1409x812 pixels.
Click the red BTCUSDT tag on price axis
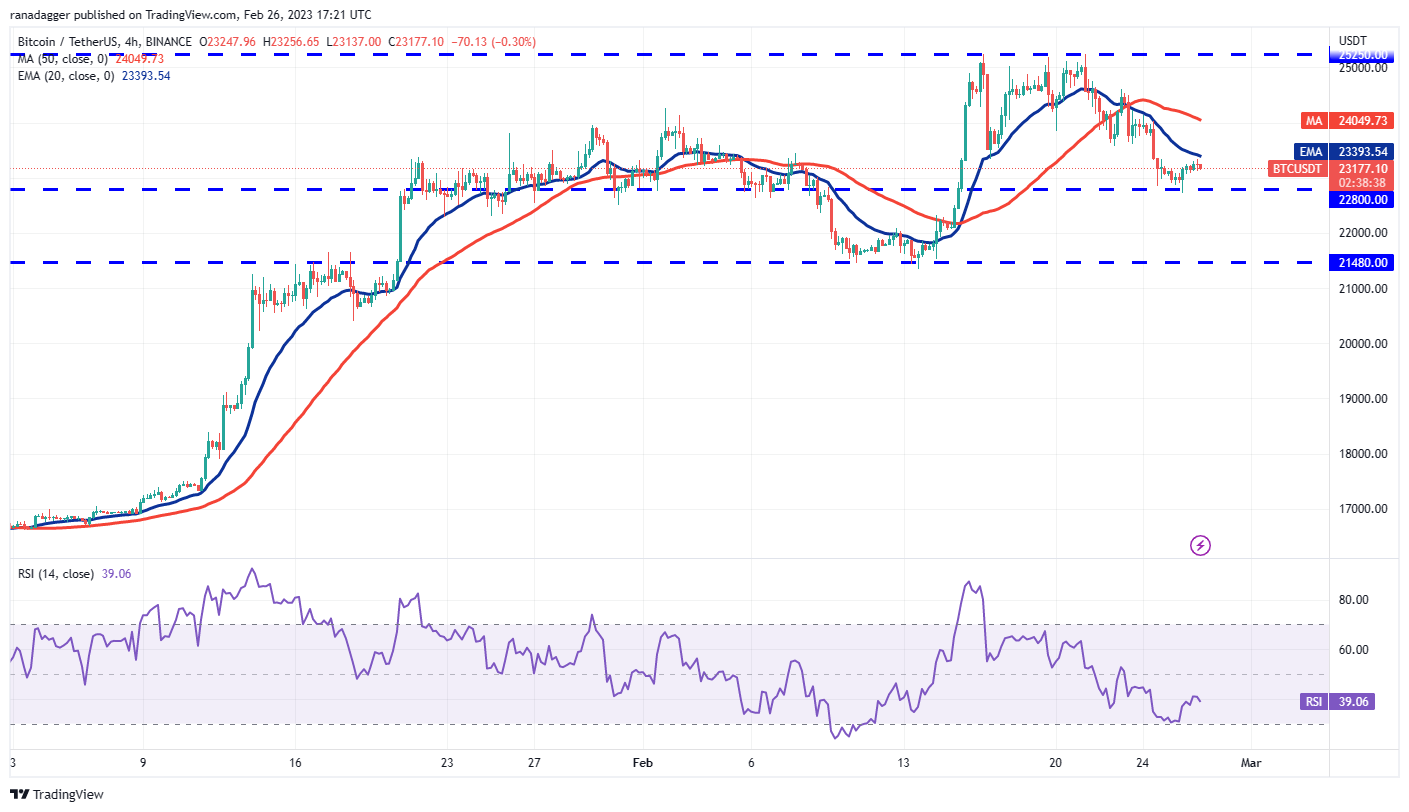1298,168
